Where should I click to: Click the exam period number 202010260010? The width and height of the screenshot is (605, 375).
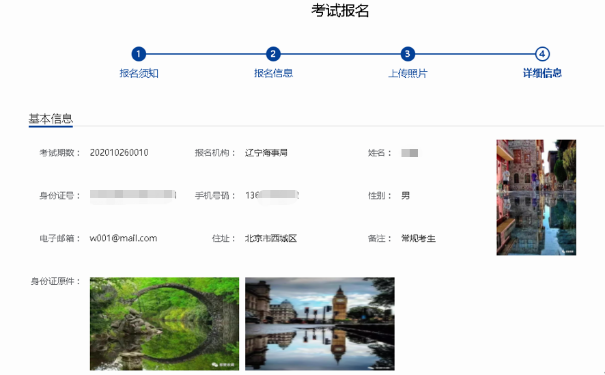pyautogui.click(x=119, y=153)
